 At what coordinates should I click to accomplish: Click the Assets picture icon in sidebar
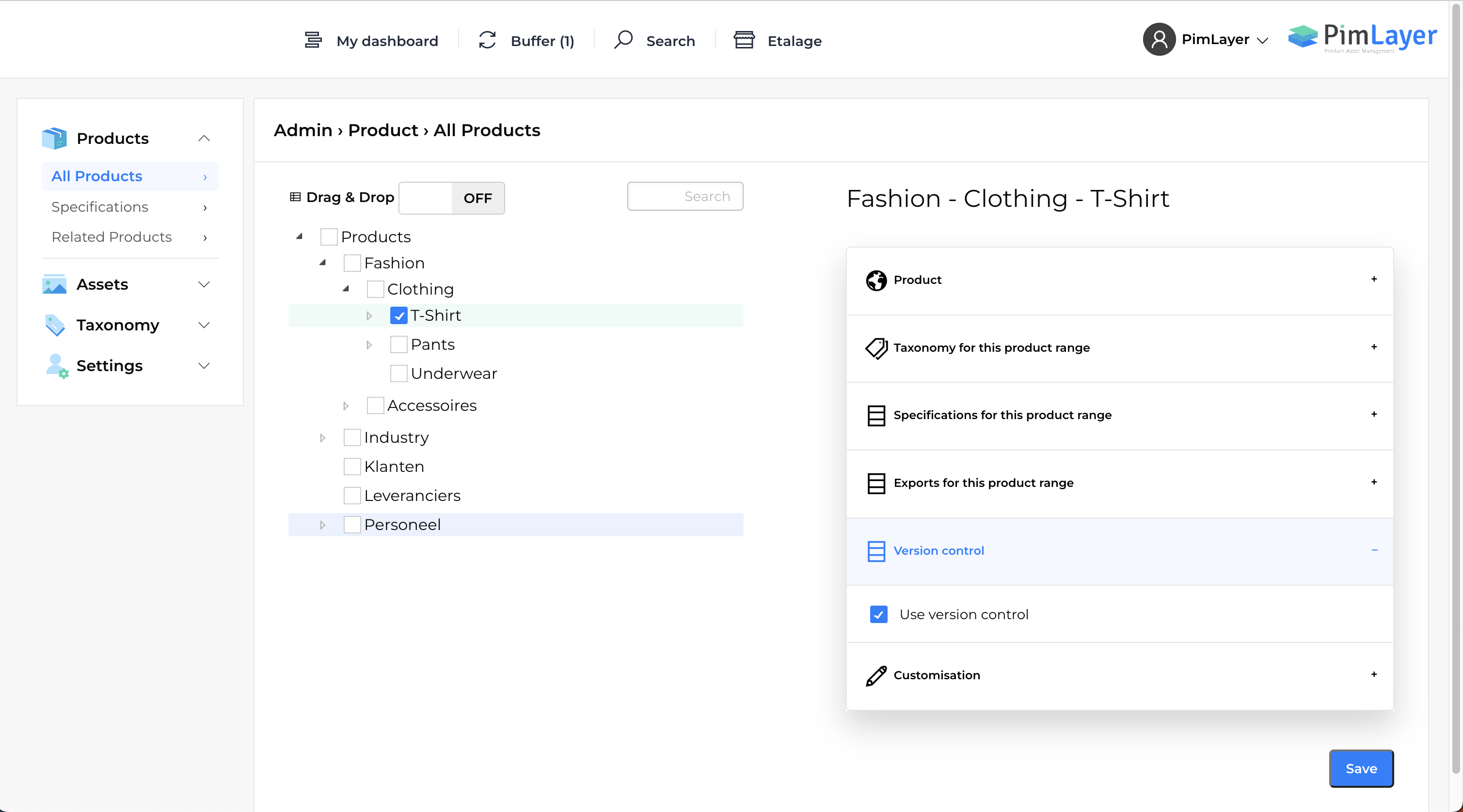point(54,284)
